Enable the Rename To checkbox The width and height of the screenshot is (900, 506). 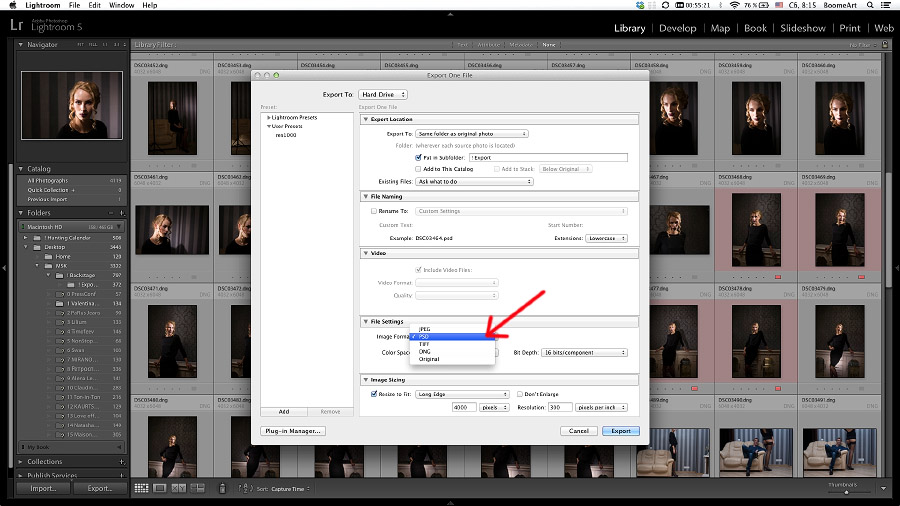tap(374, 211)
